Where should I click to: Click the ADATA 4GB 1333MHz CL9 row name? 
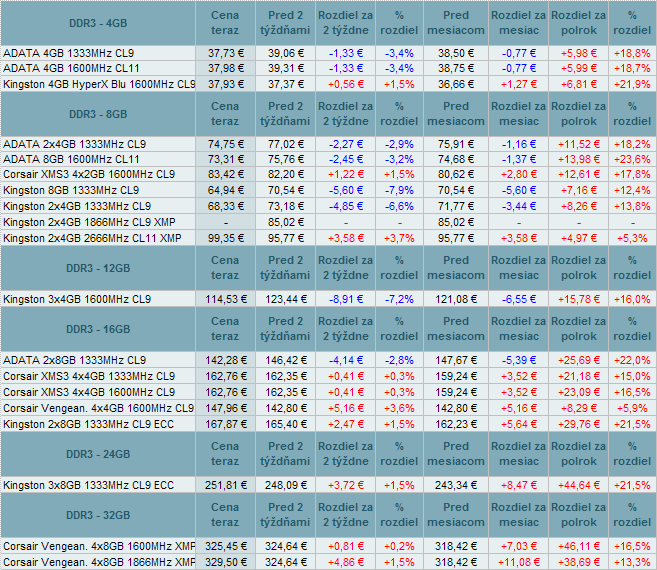(x=68, y=53)
